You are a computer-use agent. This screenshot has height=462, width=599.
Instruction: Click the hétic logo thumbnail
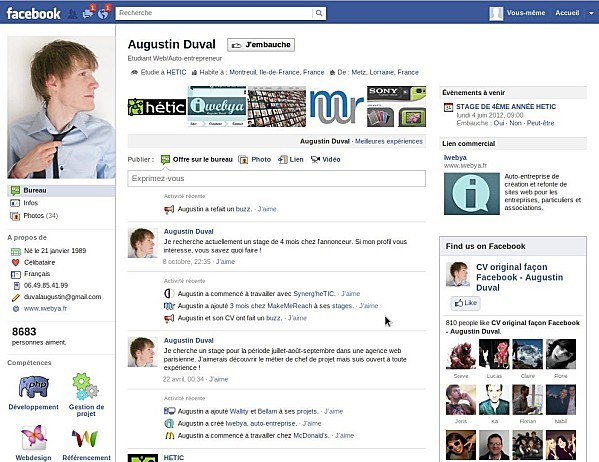click(x=157, y=107)
